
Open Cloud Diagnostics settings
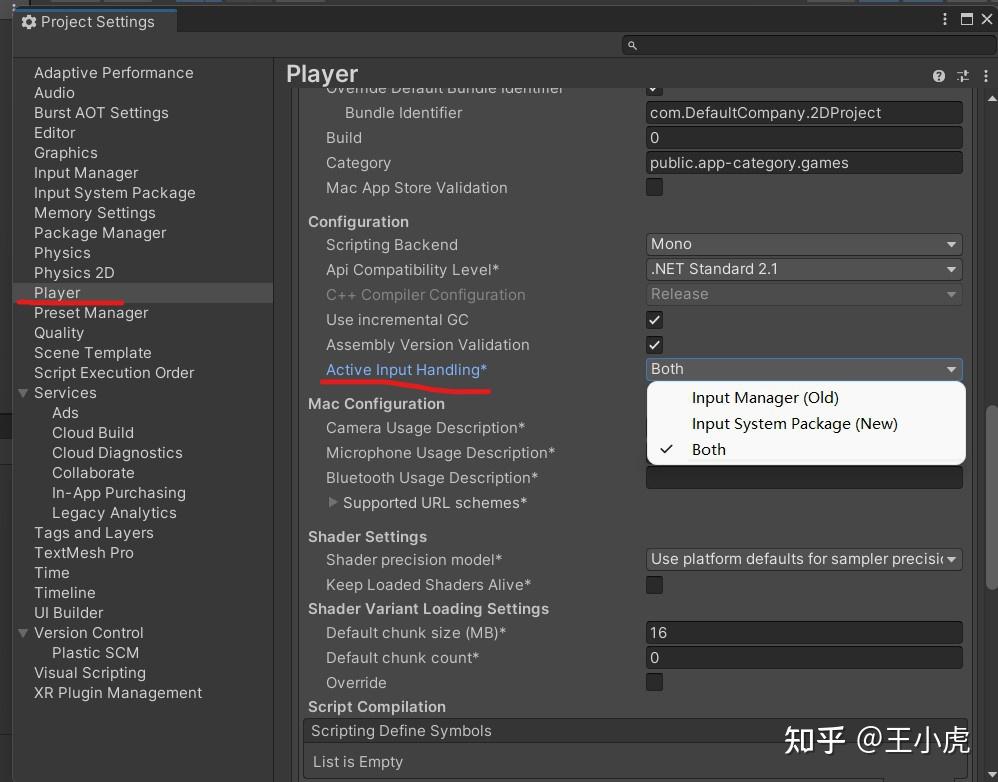point(117,452)
